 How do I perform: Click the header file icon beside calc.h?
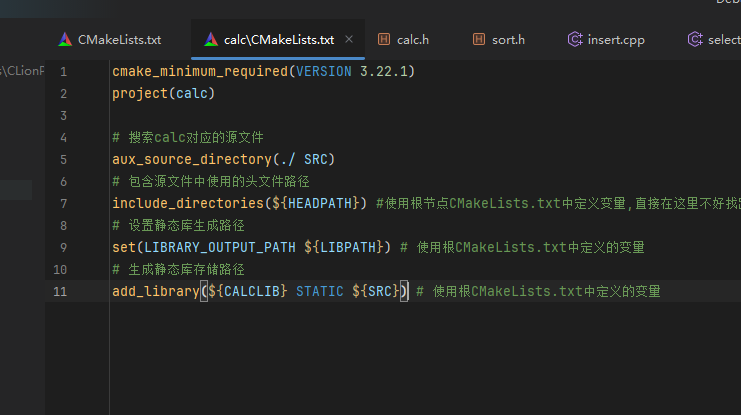pyautogui.click(x=384, y=40)
